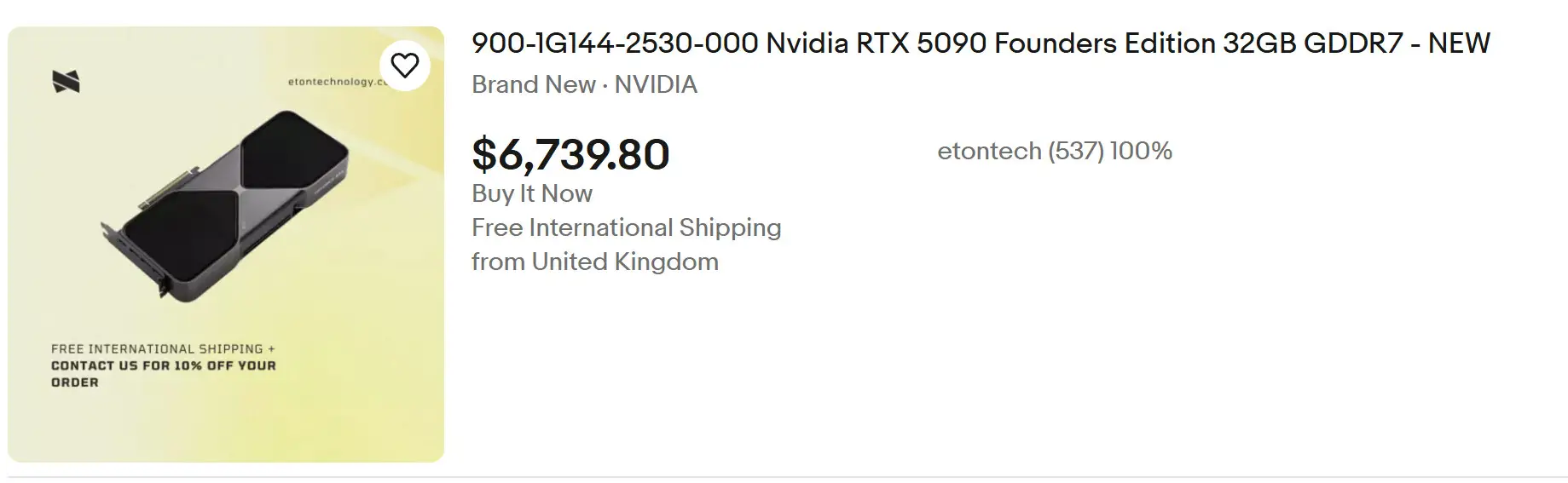Viewport: 1568px width, 483px height.
Task: Click the FREE INTERNATIONAL SHIPPING + image caption
Action: (163, 348)
